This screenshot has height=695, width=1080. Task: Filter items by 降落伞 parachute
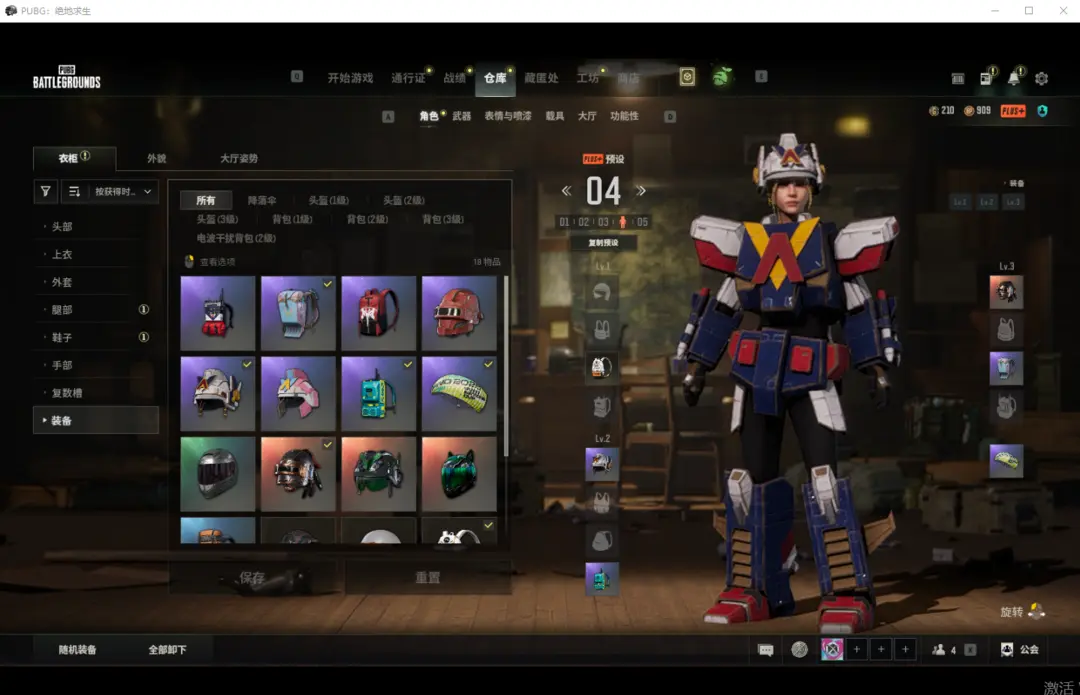click(x=262, y=200)
